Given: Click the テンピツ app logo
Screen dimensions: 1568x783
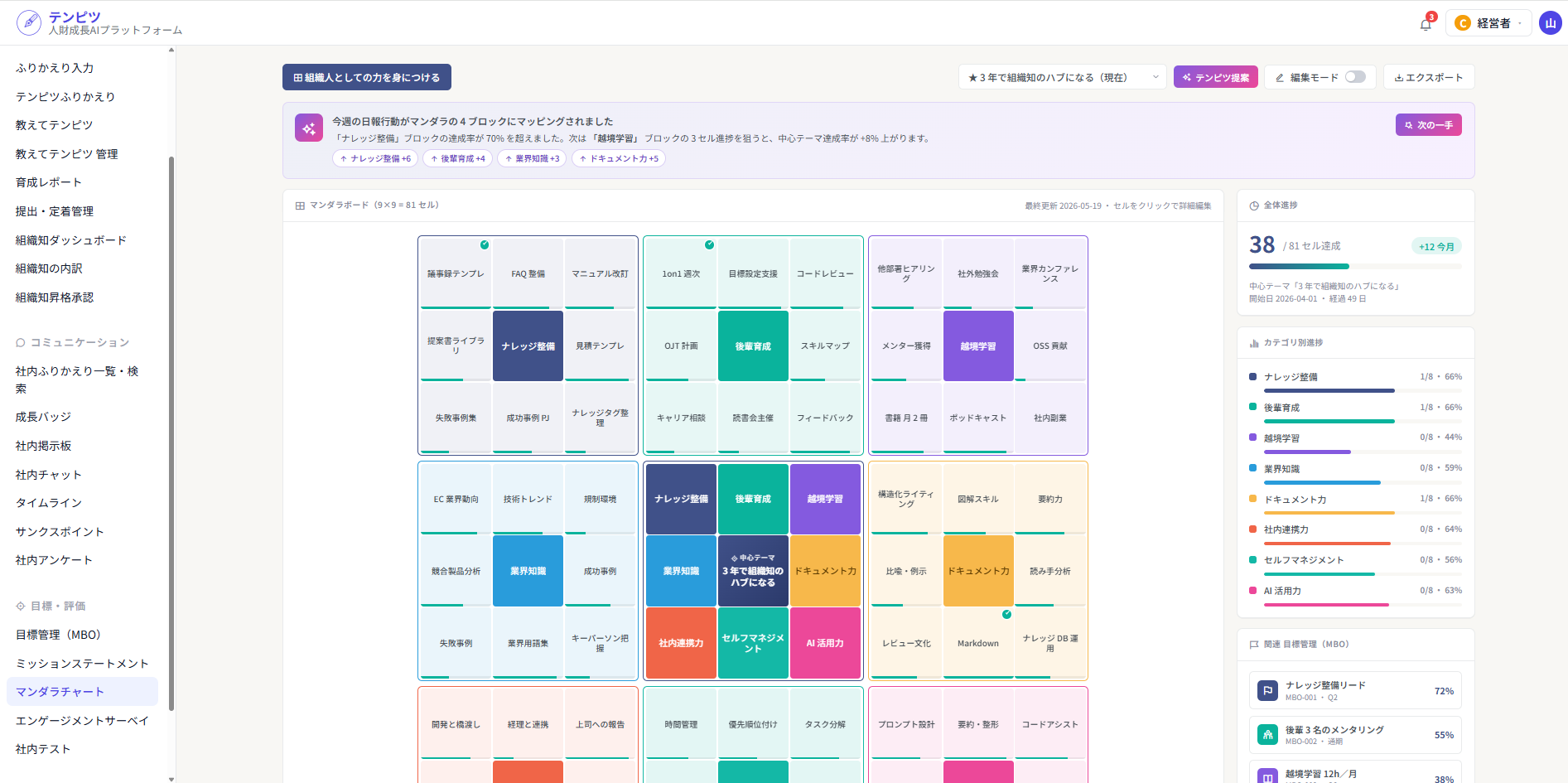Looking at the screenshot, I should [x=29, y=22].
